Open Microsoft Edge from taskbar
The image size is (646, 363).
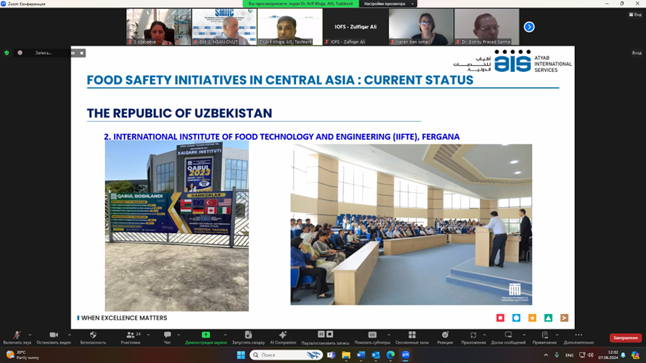391,355
